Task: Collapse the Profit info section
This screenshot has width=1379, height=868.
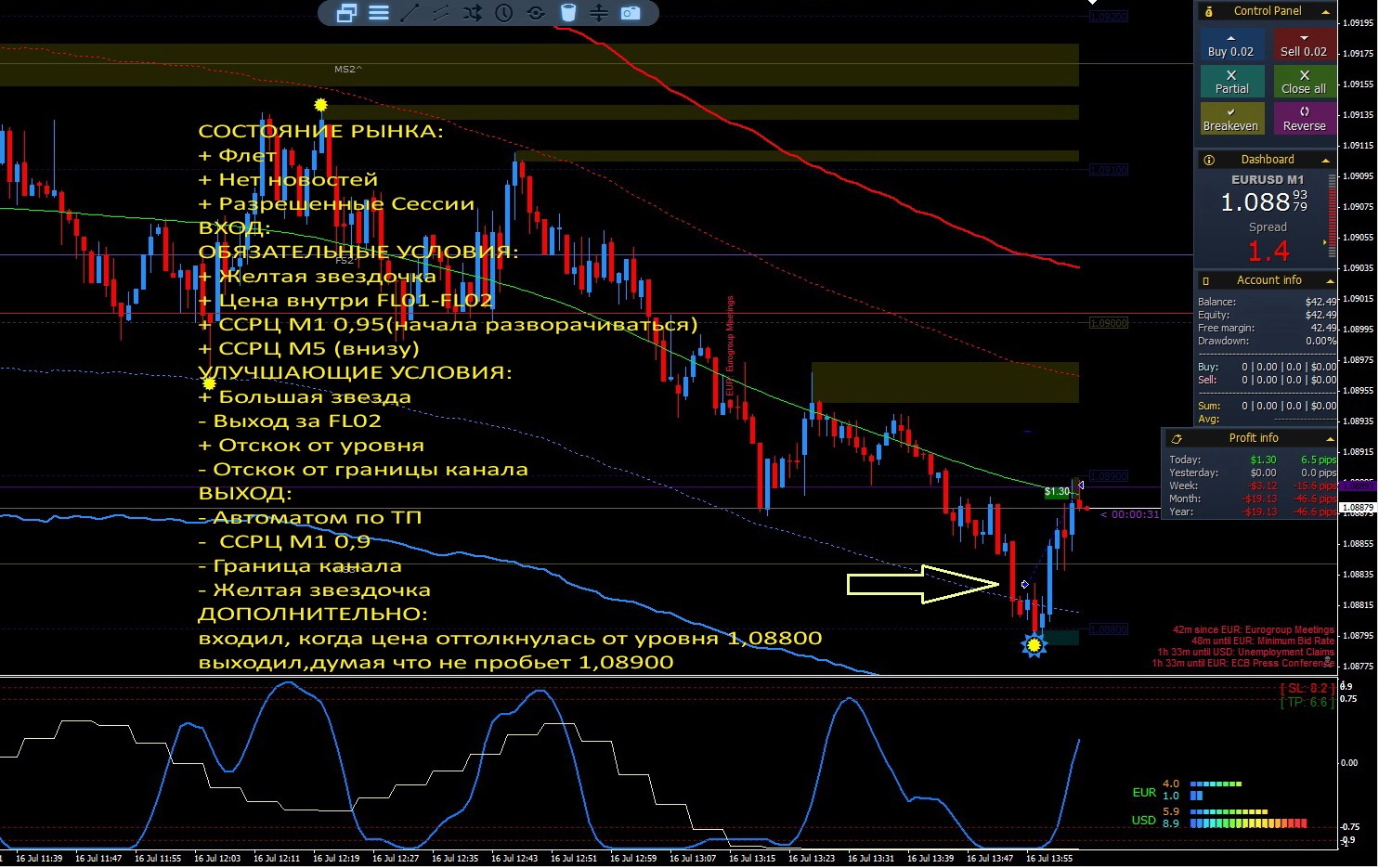Action: 1329,438
